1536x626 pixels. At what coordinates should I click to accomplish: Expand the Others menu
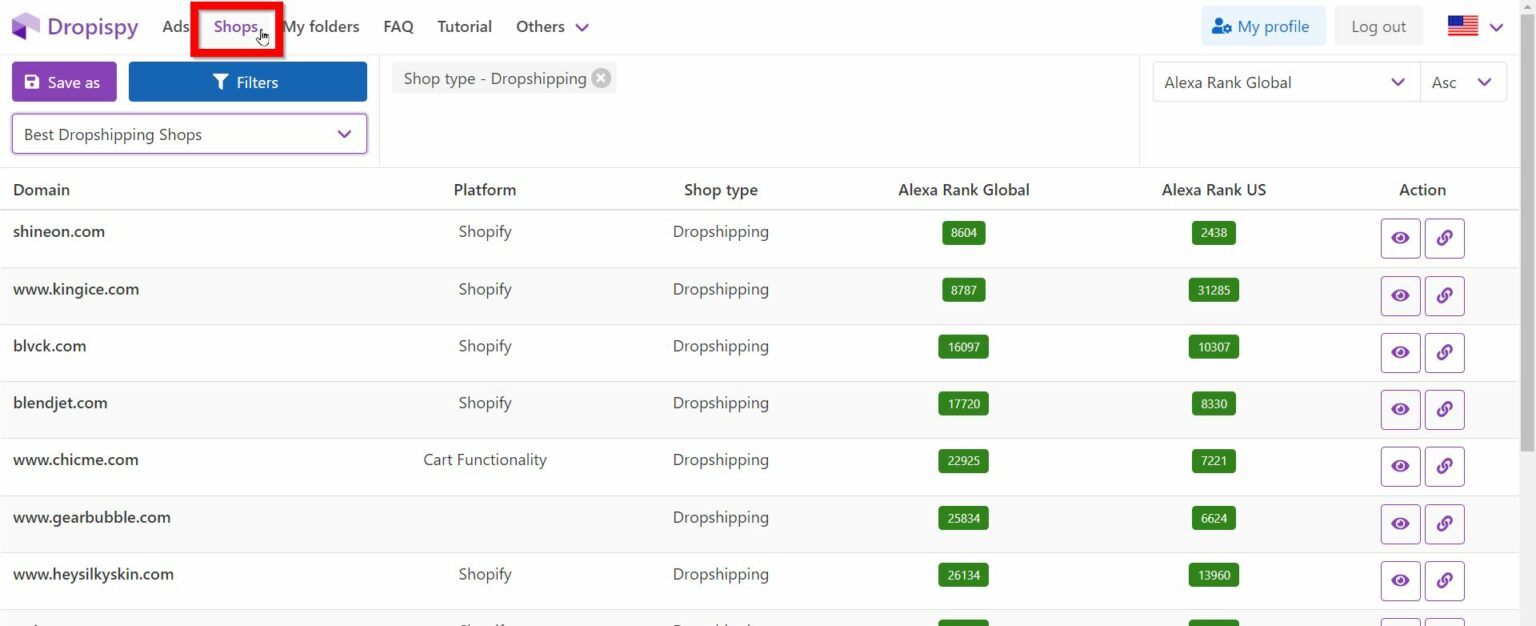click(551, 27)
